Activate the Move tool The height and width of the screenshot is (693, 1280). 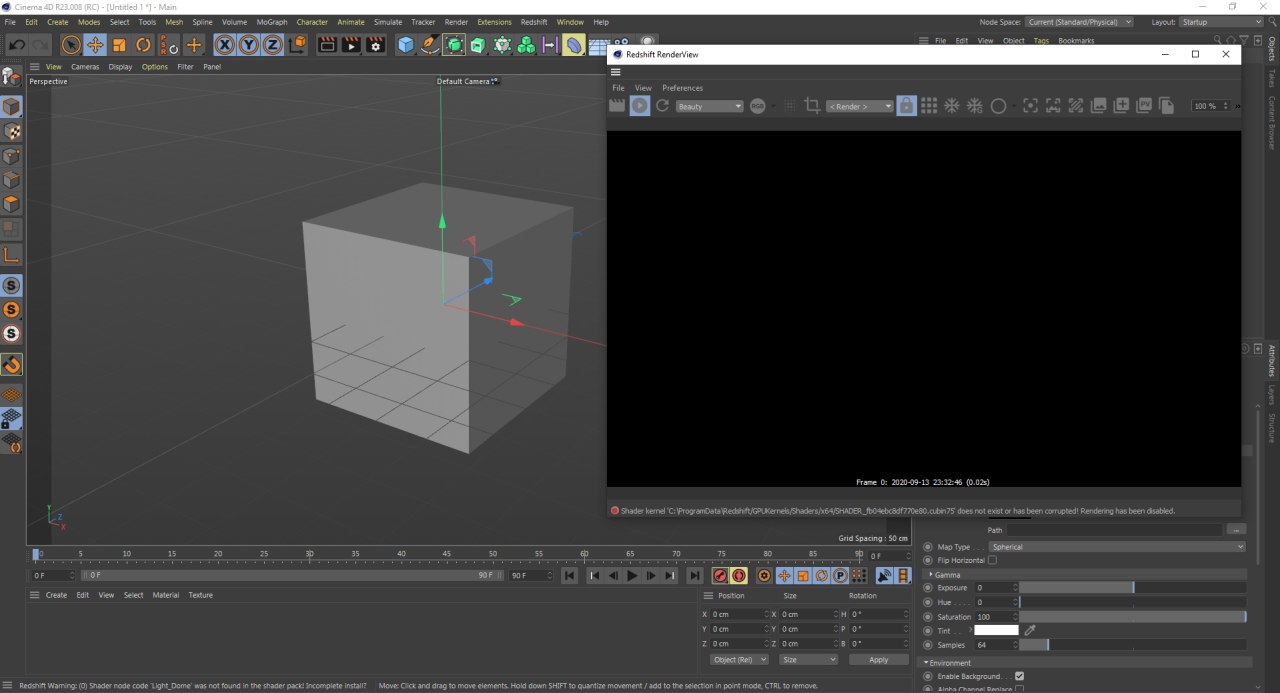pos(95,44)
